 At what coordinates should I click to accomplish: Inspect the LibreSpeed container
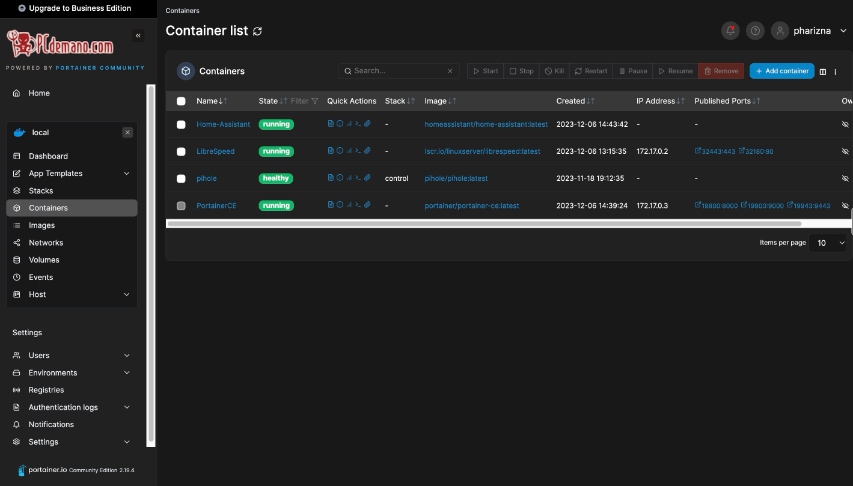(x=339, y=151)
